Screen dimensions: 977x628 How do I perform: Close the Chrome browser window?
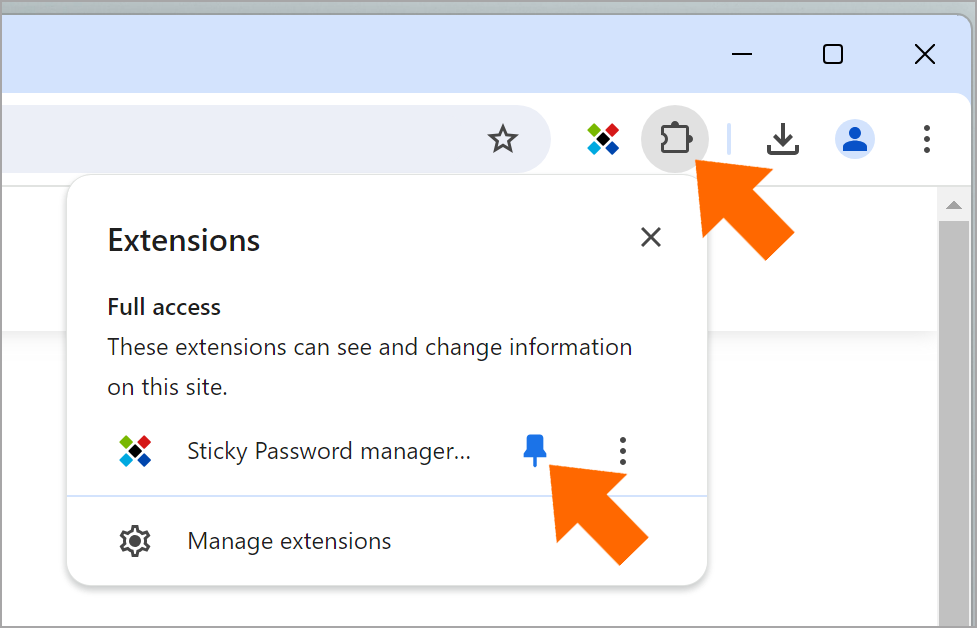925,54
